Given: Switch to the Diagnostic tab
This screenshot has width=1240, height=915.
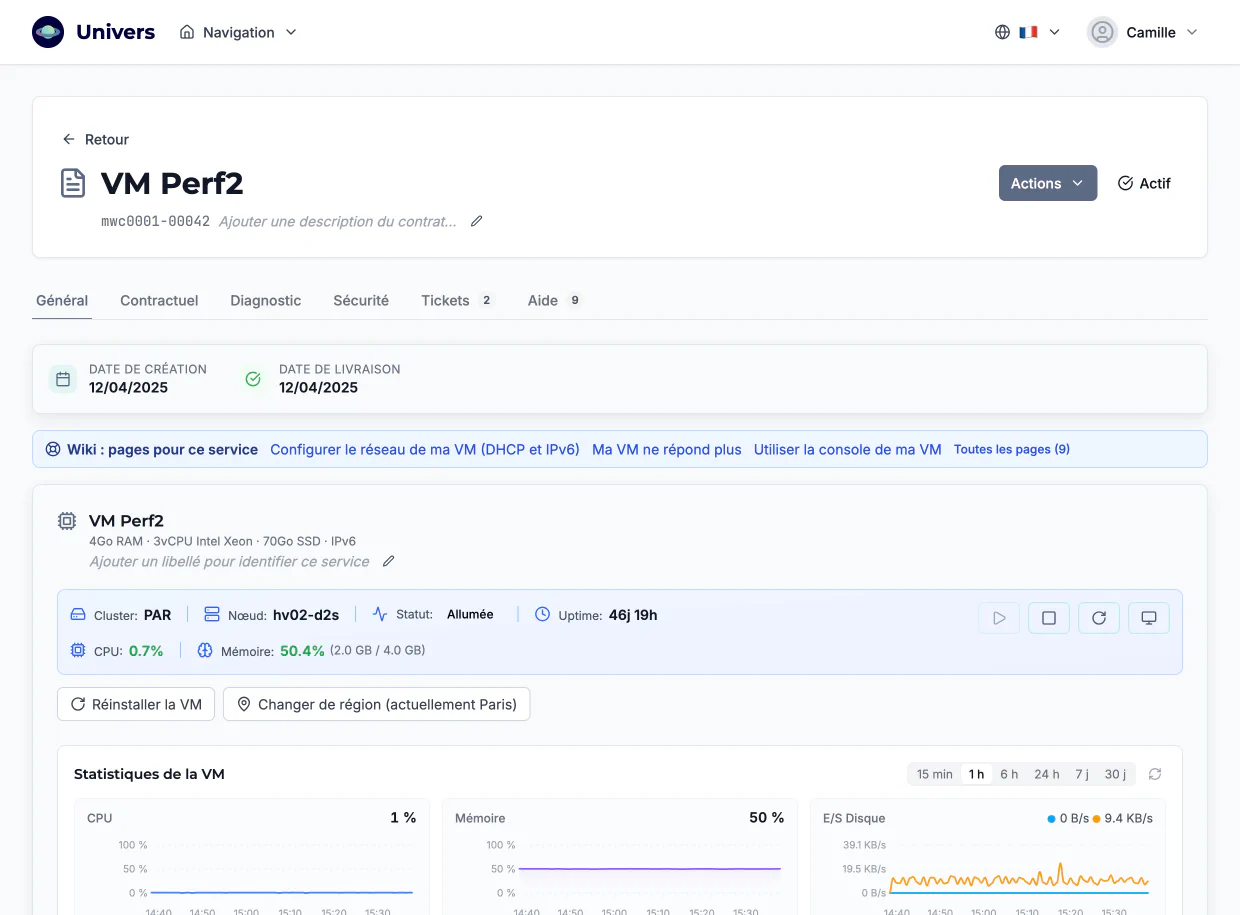Looking at the screenshot, I should pyautogui.click(x=265, y=300).
